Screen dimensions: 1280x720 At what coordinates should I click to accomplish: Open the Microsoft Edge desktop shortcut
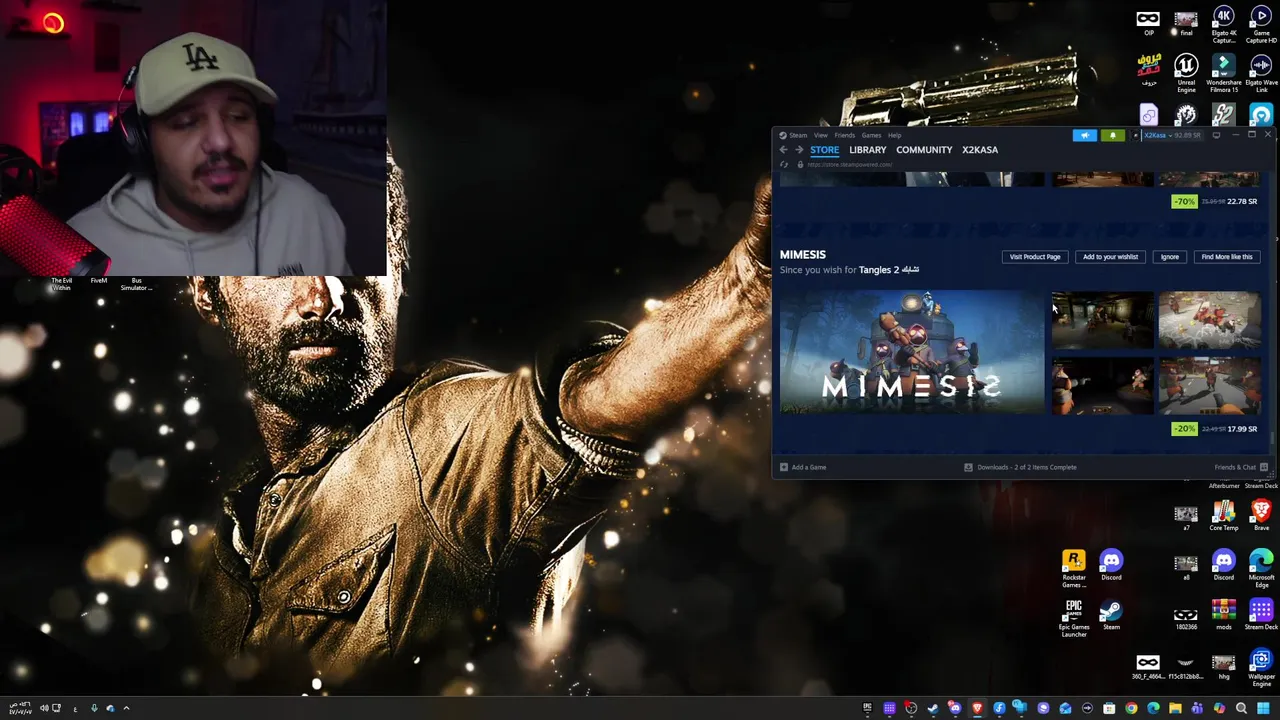[x=1261, y=568]
